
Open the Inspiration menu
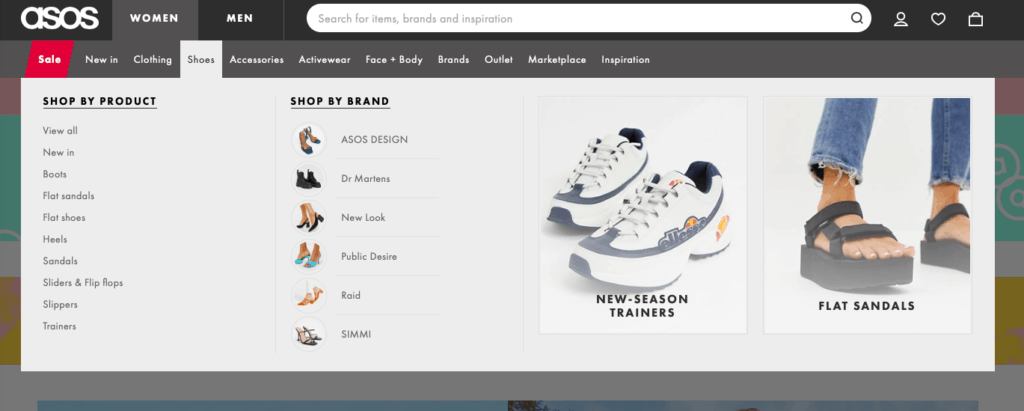(625, 59)
